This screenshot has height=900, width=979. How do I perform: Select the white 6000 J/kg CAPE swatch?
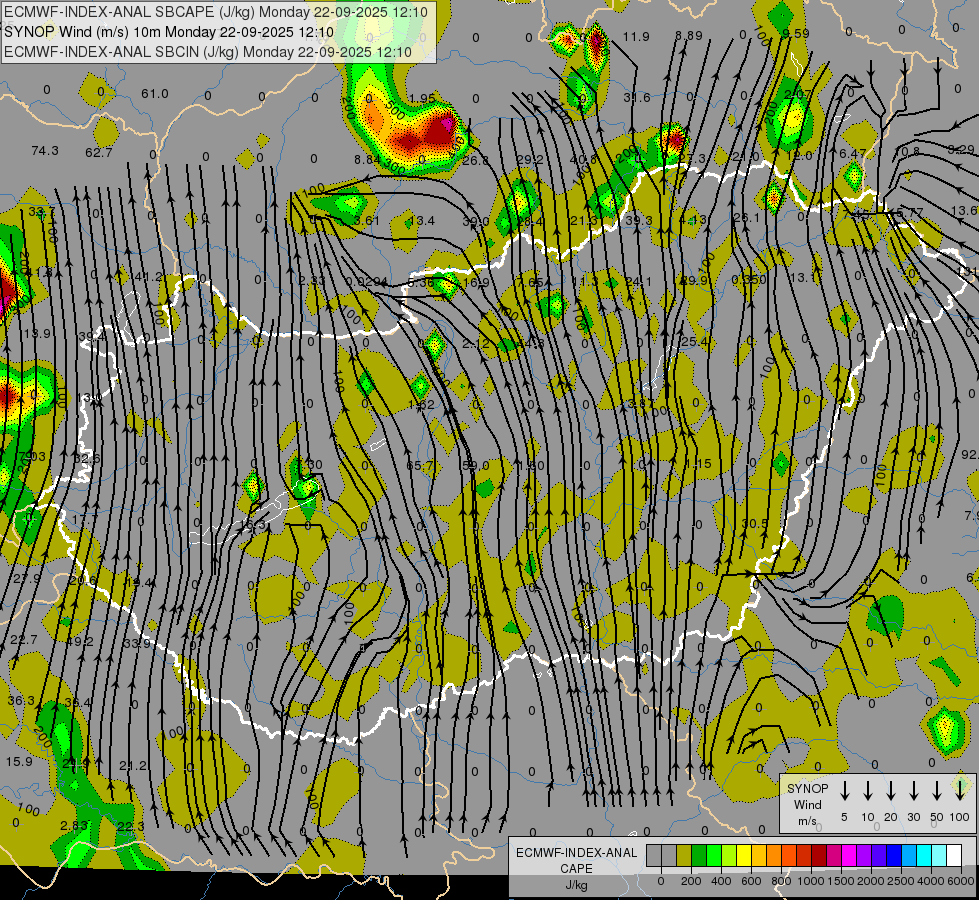(954, 855)
